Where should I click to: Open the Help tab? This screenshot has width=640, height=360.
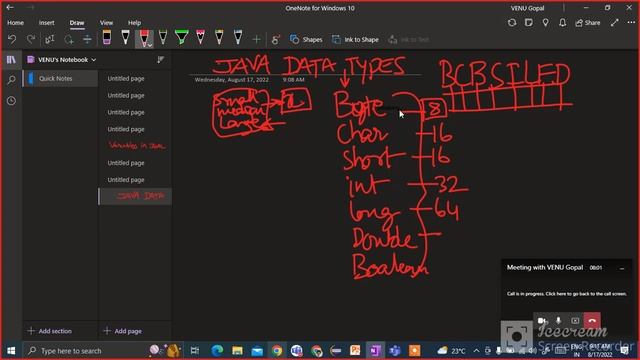(134, 23)
